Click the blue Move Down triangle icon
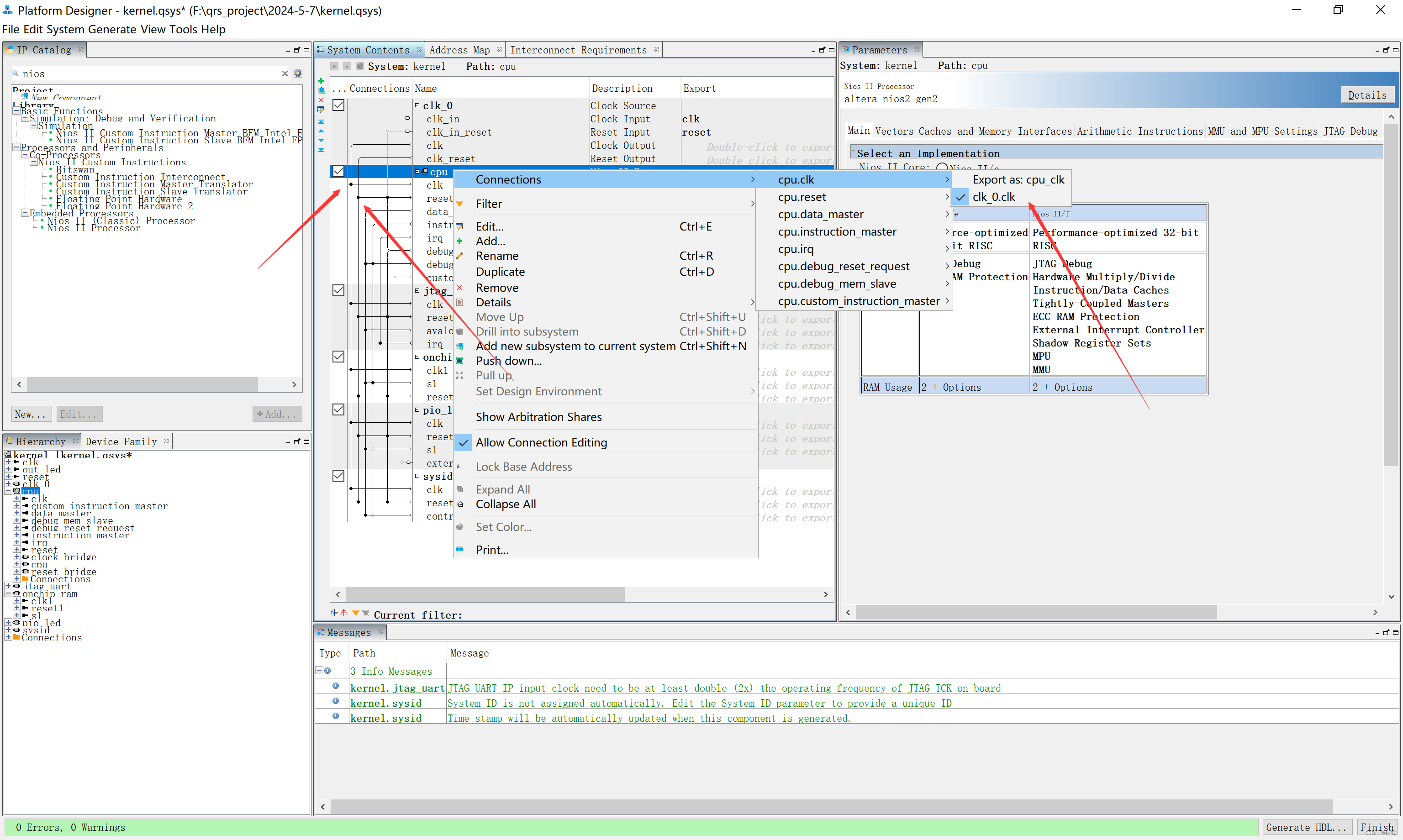 tap(321, 140)
